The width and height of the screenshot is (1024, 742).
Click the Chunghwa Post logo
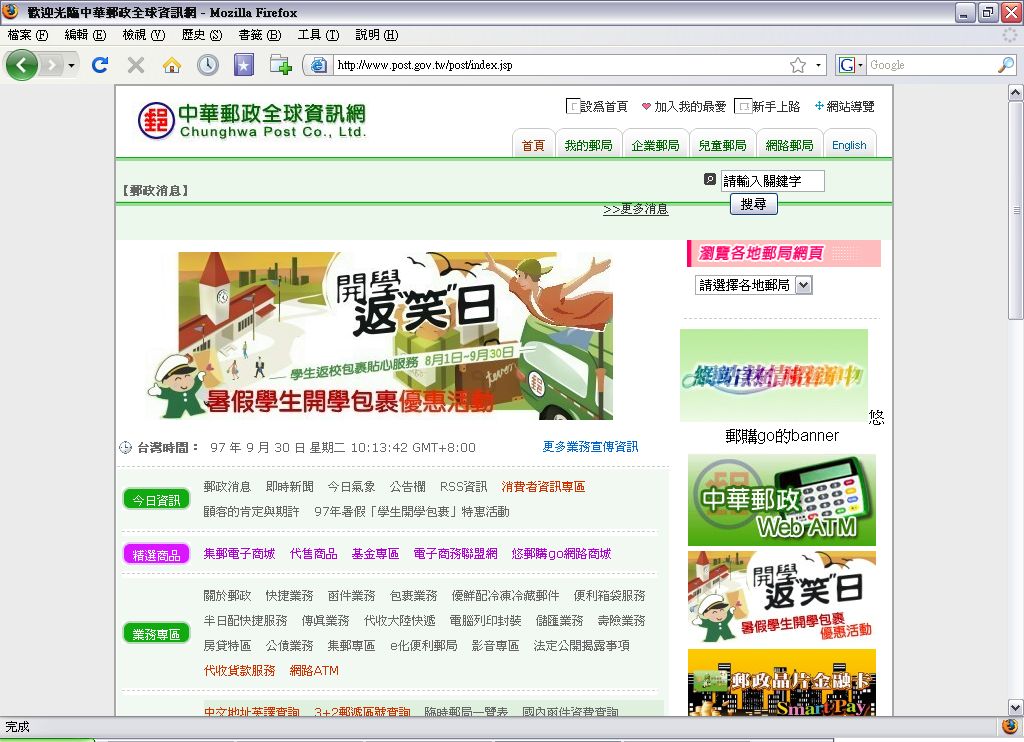[251, 121]
